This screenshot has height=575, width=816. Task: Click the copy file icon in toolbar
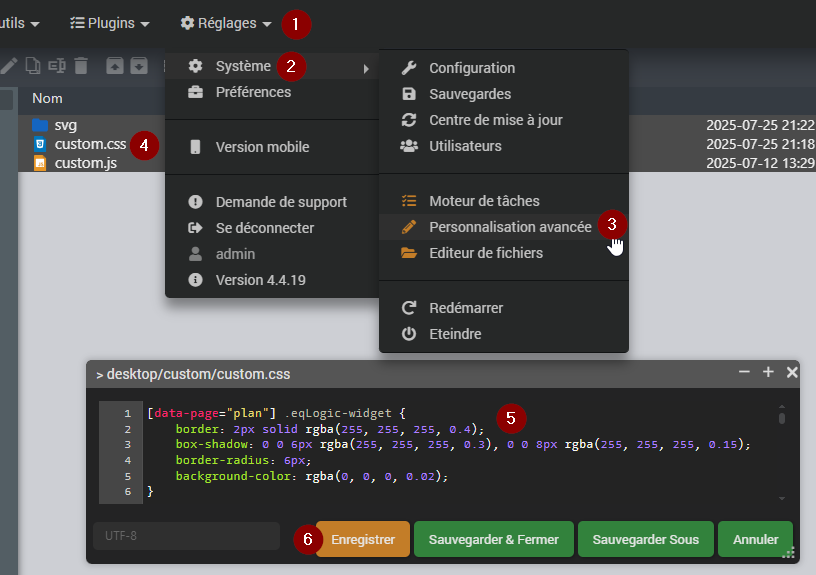coord(33,66)
